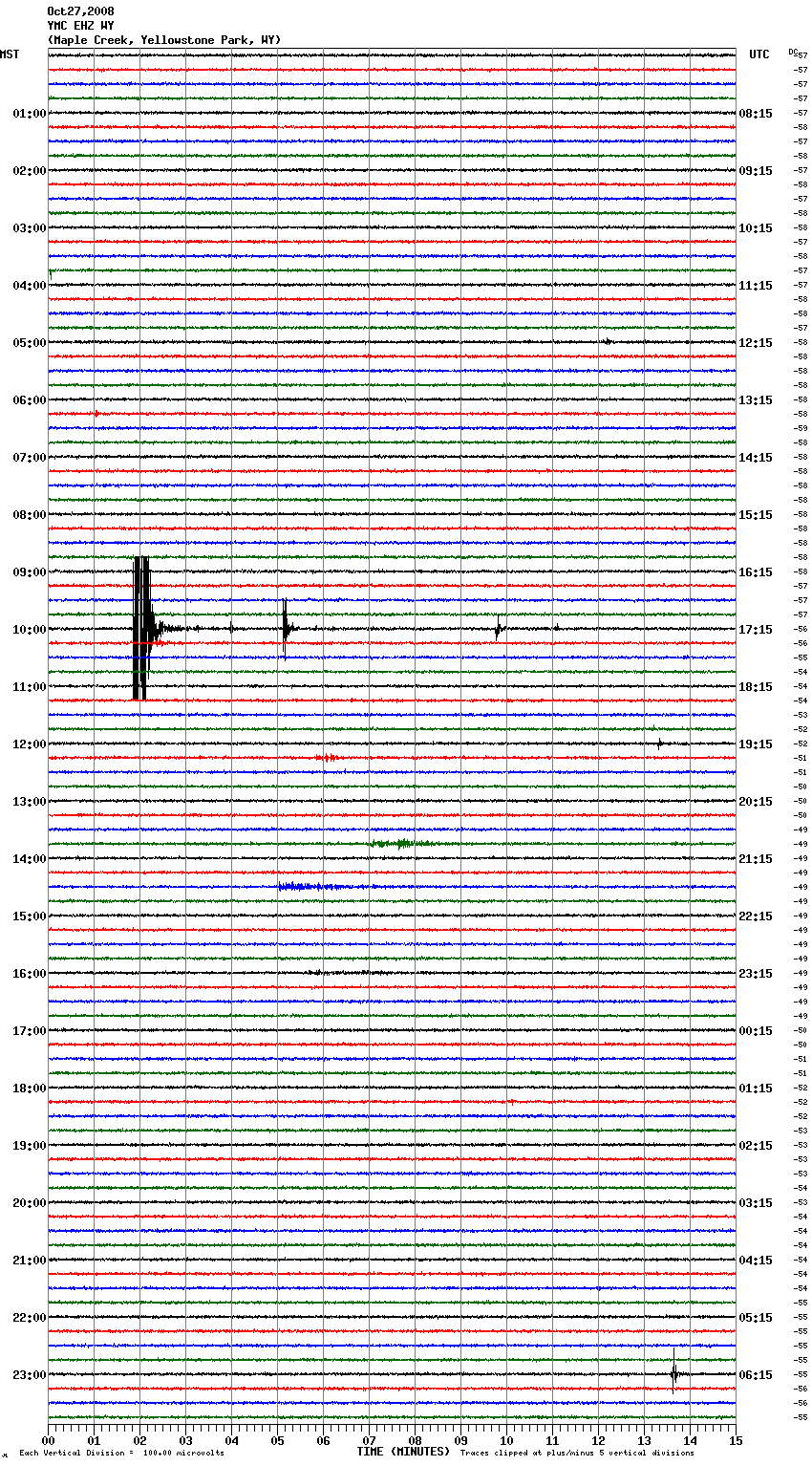Click the TIME (MINUTES) axis title
Viewport: 812px width, 1466px height.
(403, 1452)
